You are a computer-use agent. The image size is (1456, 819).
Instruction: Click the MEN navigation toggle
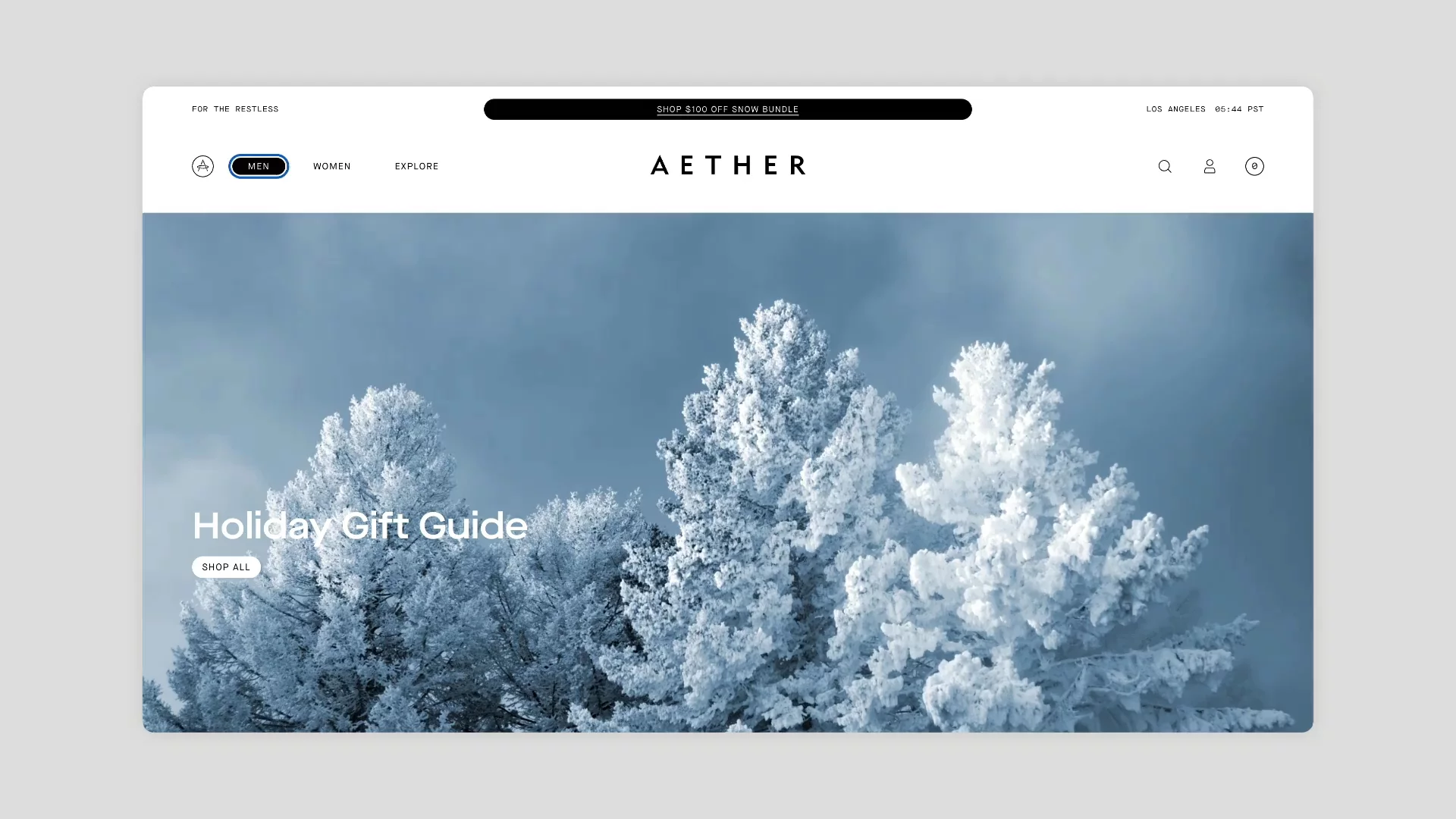[x=258, y=165]
